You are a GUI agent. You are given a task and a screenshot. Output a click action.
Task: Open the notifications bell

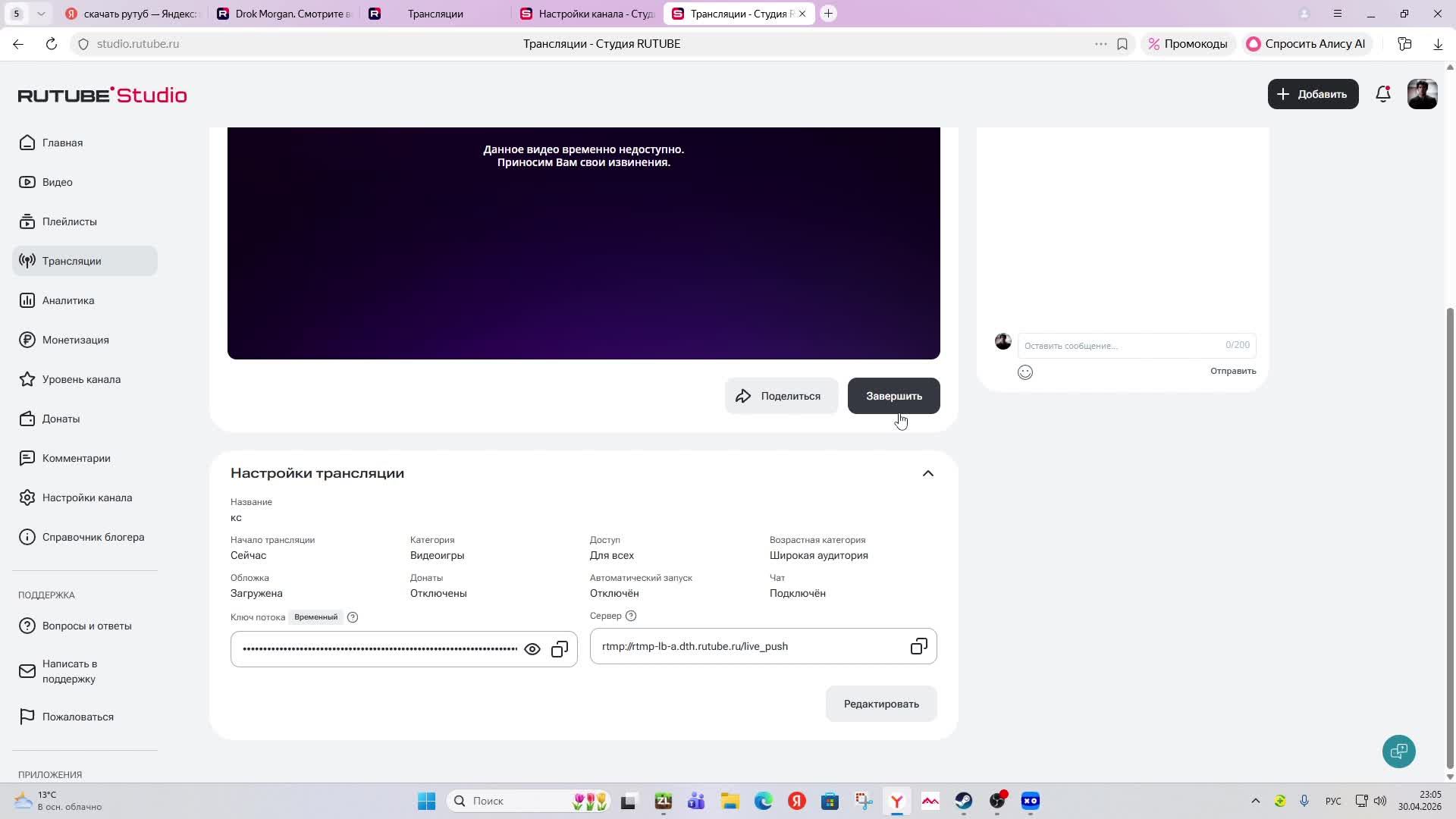1383,95
